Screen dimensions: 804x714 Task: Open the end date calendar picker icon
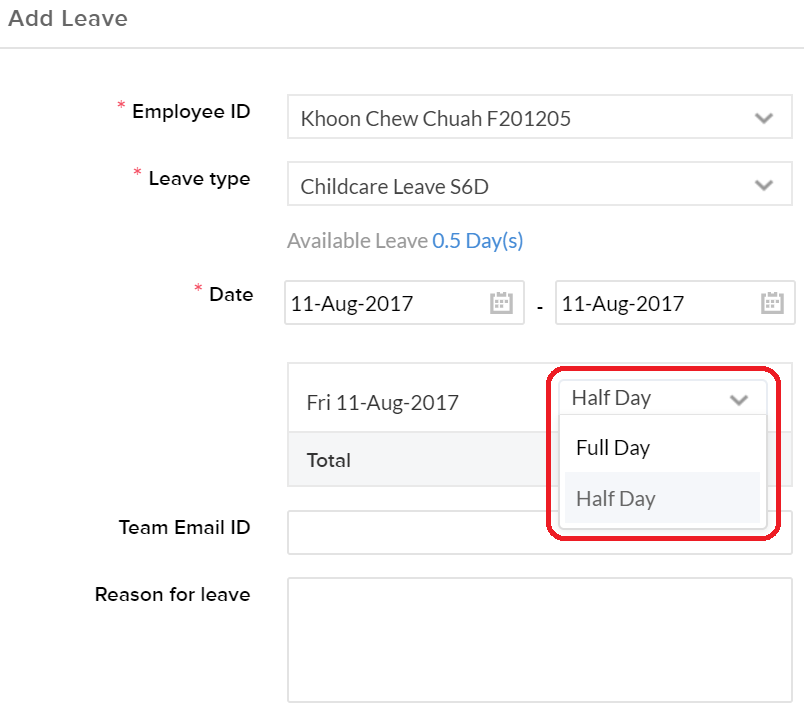click(x=772, y=303)
